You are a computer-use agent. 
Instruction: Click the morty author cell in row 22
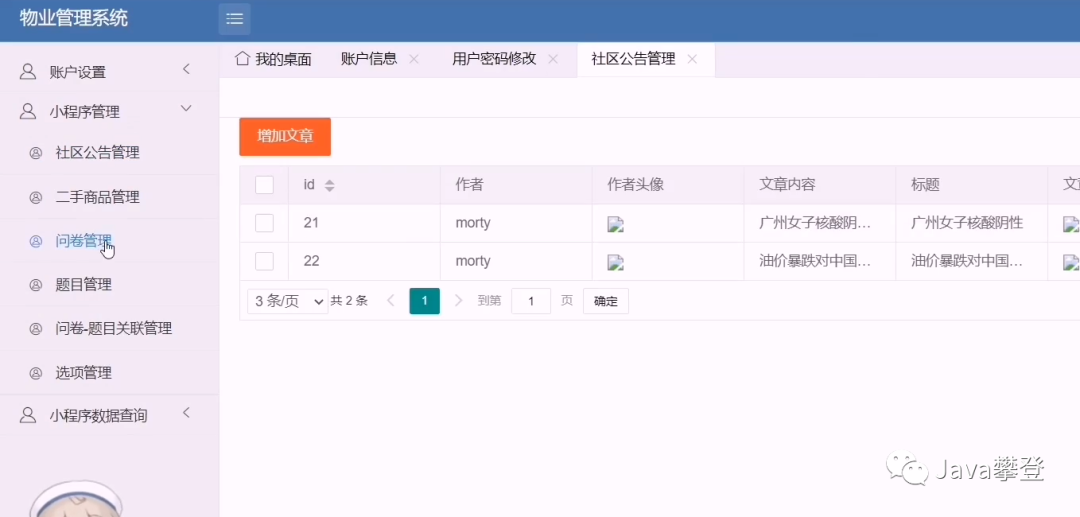click(x=516, y=261)
